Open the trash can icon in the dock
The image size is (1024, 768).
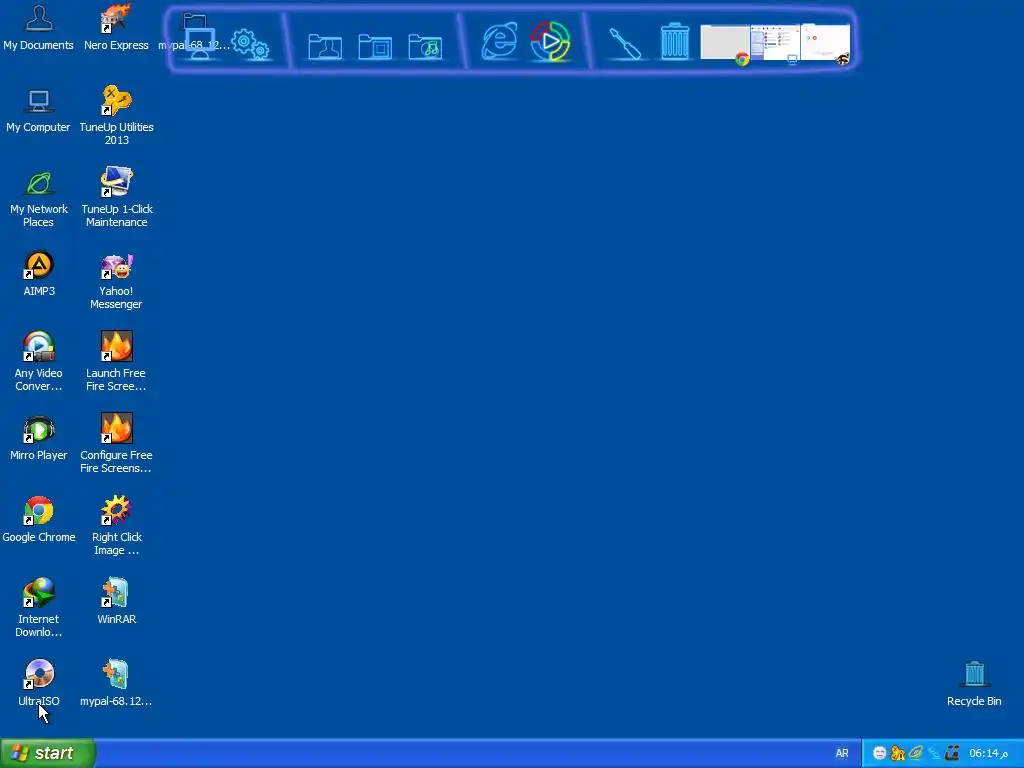point(675,42)
